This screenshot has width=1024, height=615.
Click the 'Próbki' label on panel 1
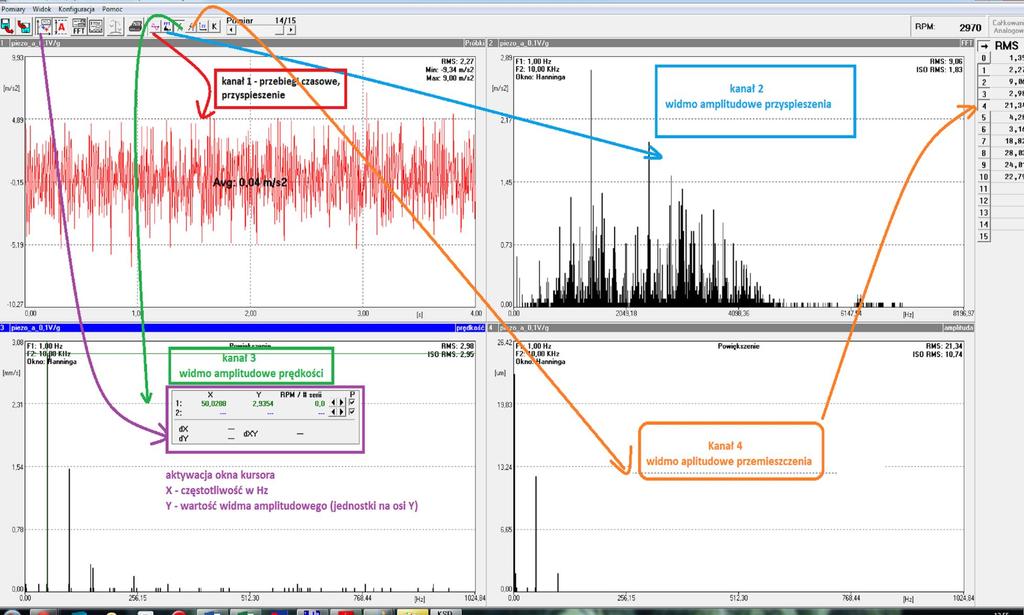pyautogui.click(x=474, y=43)
